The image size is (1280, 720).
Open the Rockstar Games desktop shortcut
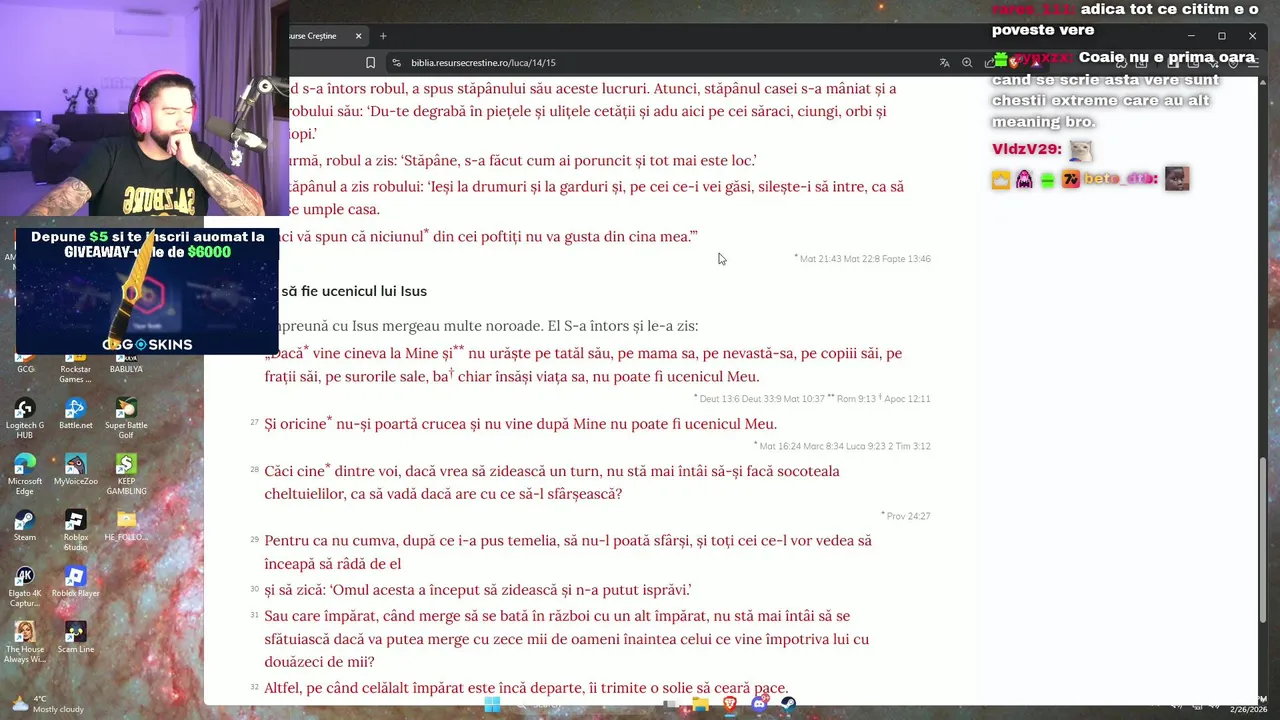[75, 367]
